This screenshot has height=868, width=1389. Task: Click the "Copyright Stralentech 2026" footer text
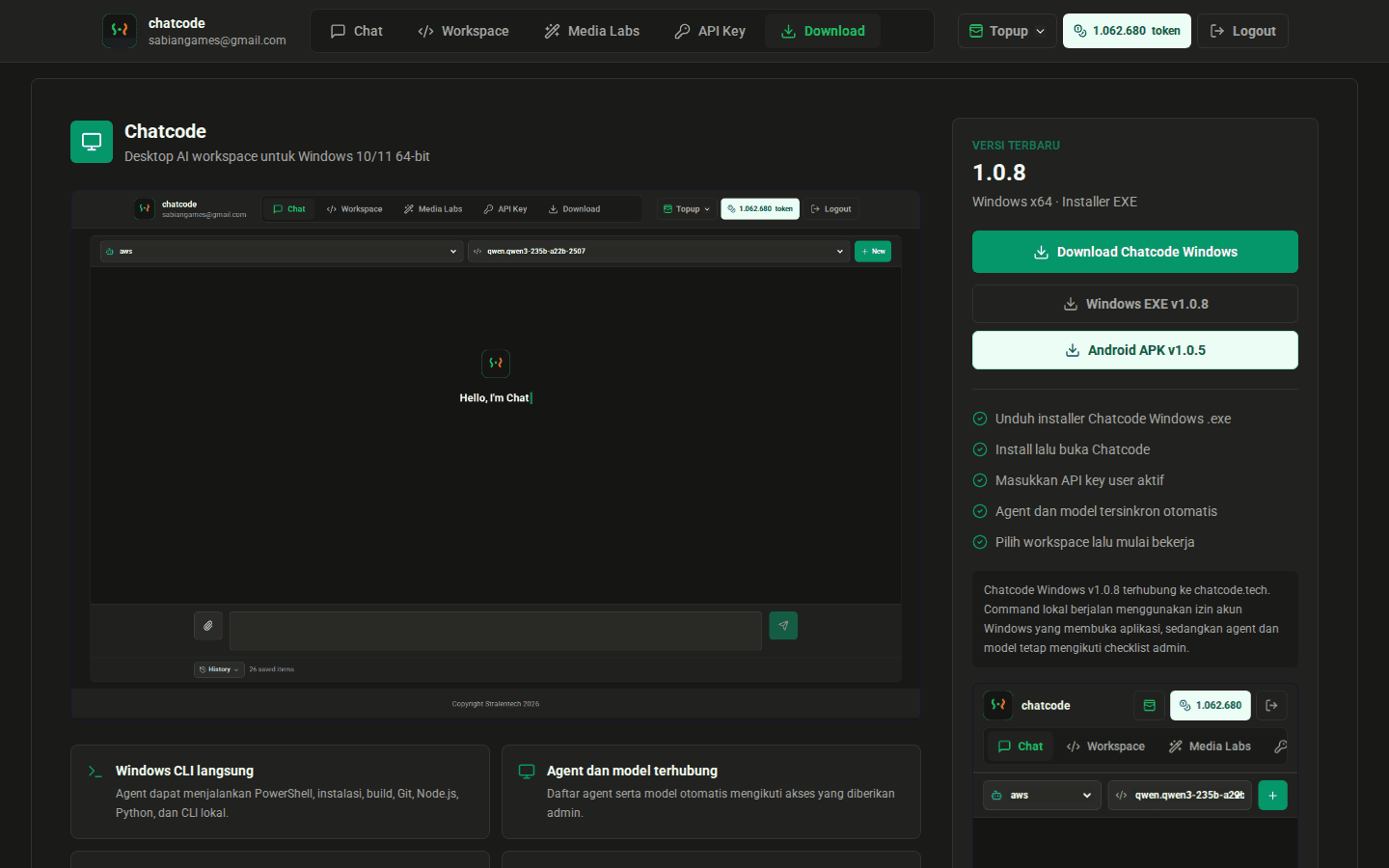[496, 704]
